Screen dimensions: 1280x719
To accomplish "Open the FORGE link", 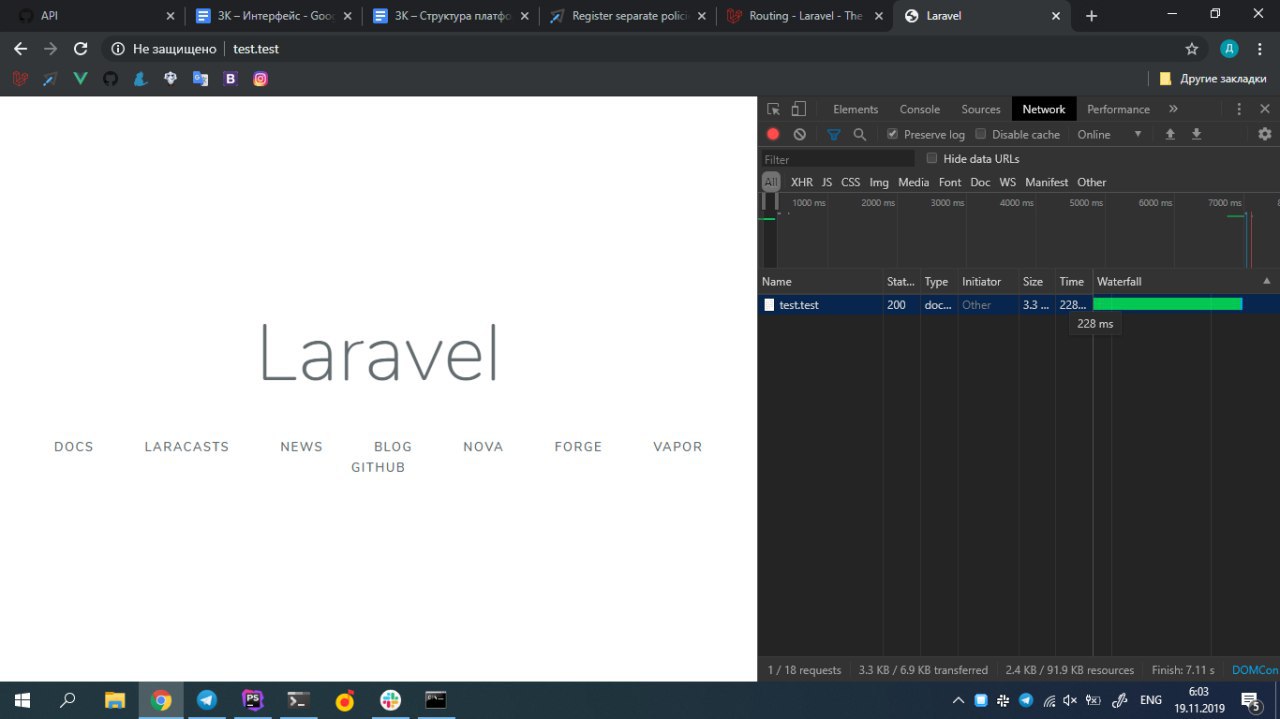I will coord(579,447).
